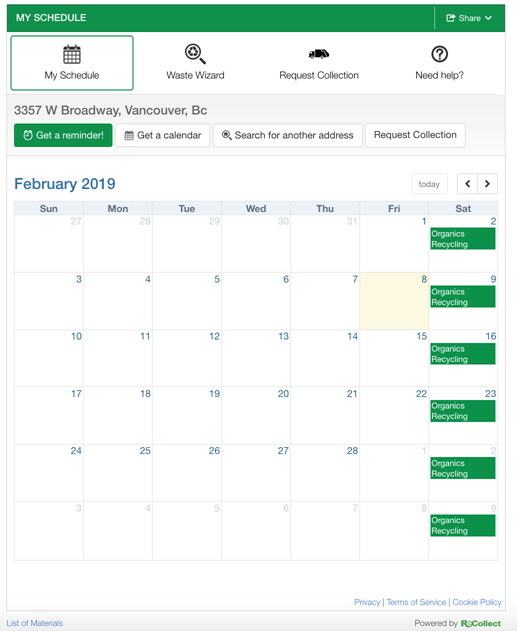Go to next month with right chevron
This screenshot has width=517, height=631.
click(487, 184)
